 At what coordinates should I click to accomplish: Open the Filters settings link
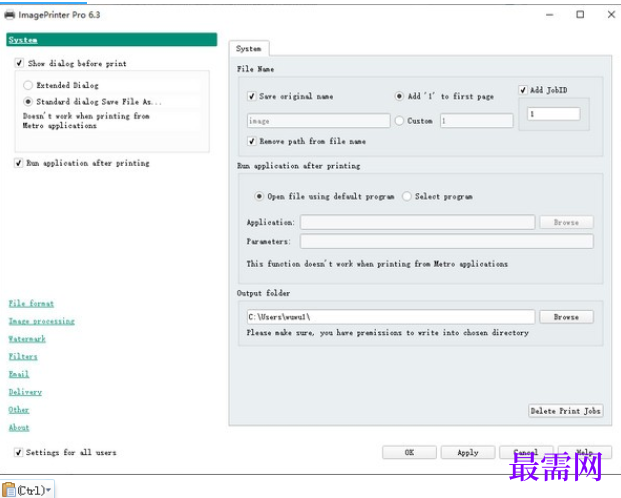click(x=23, y=357)
